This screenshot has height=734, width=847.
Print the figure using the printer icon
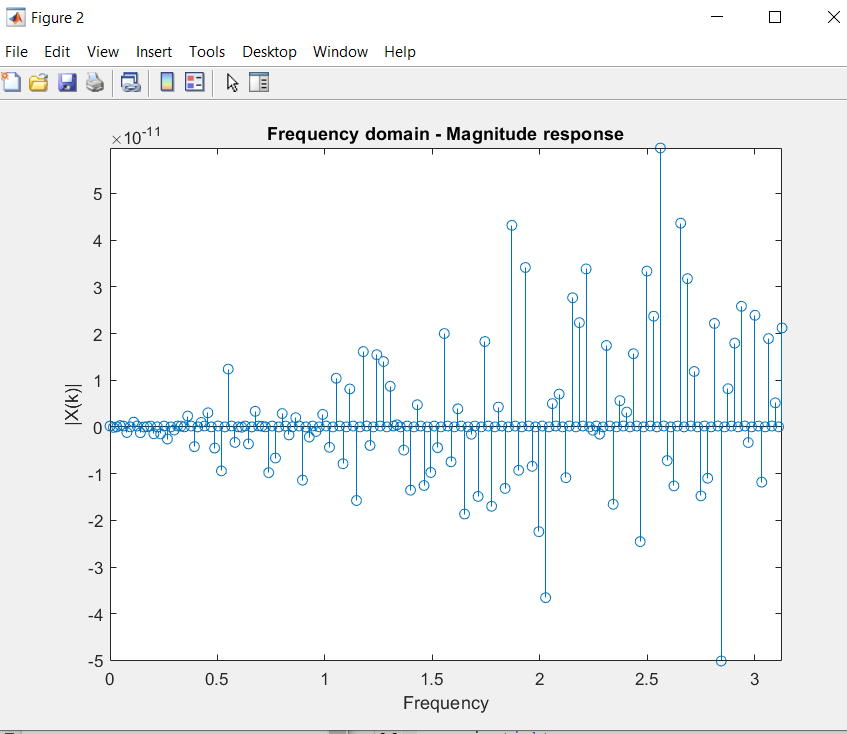95,83
